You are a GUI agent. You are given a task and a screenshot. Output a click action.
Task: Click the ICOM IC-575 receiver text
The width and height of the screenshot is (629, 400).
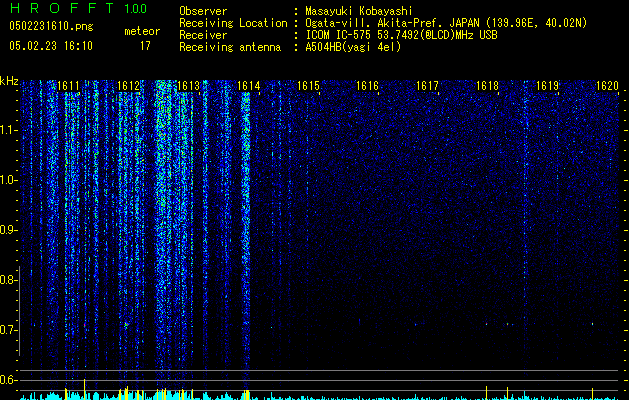click(401, 35)
